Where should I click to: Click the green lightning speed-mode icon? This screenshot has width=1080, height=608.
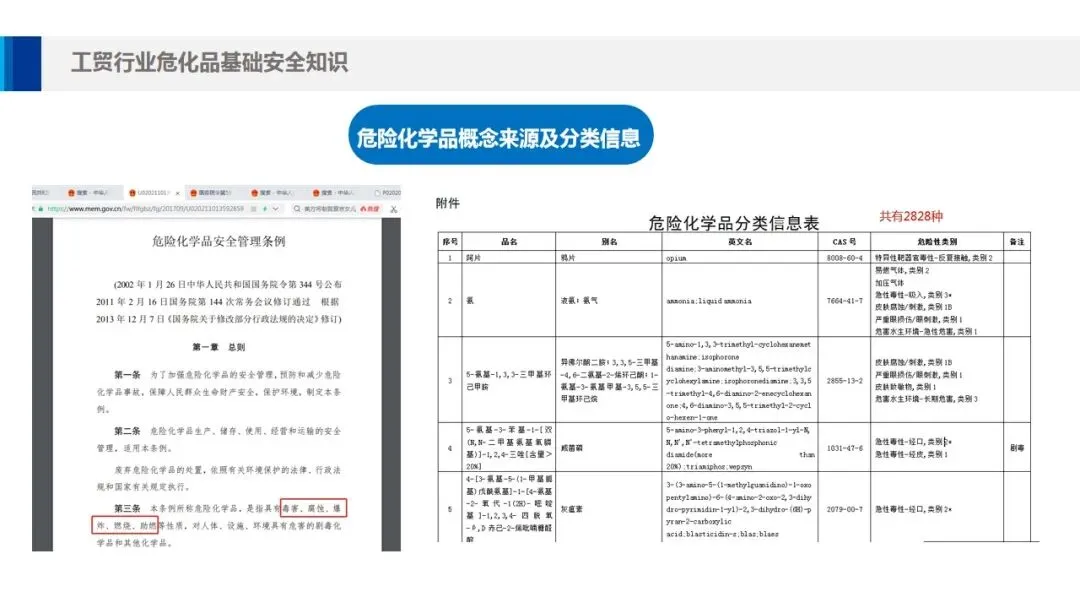click(x=266, y=209)
